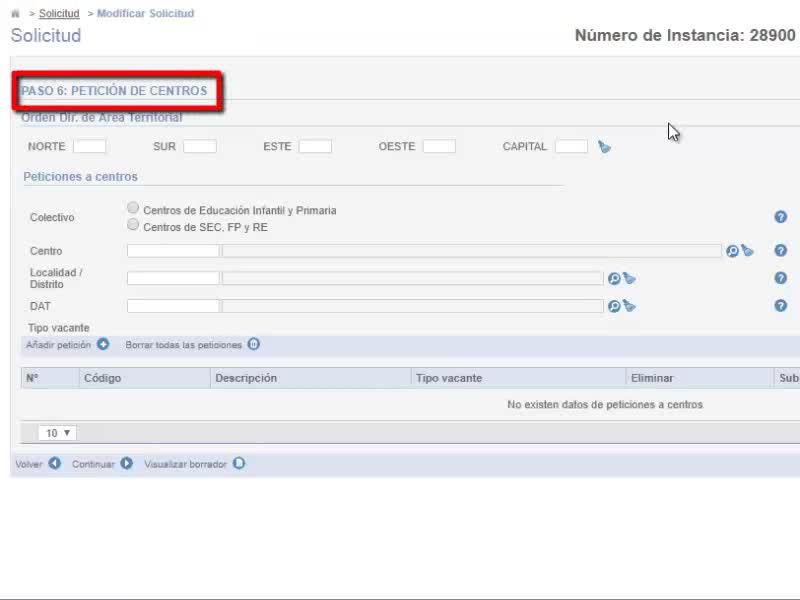Click the CAPITAL order input field
Viewport: 800px width, 600px height.
(x=571, y=146)
